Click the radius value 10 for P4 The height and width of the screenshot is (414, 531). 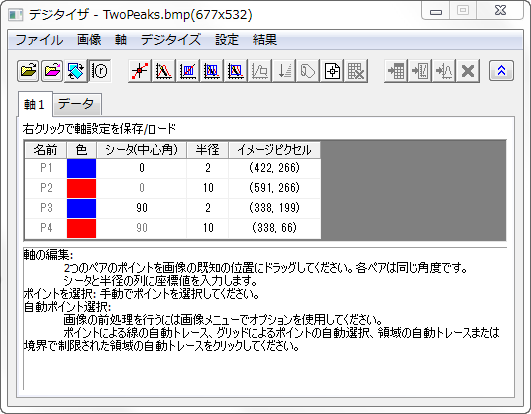pyautogui.click(x=208, y=228)
